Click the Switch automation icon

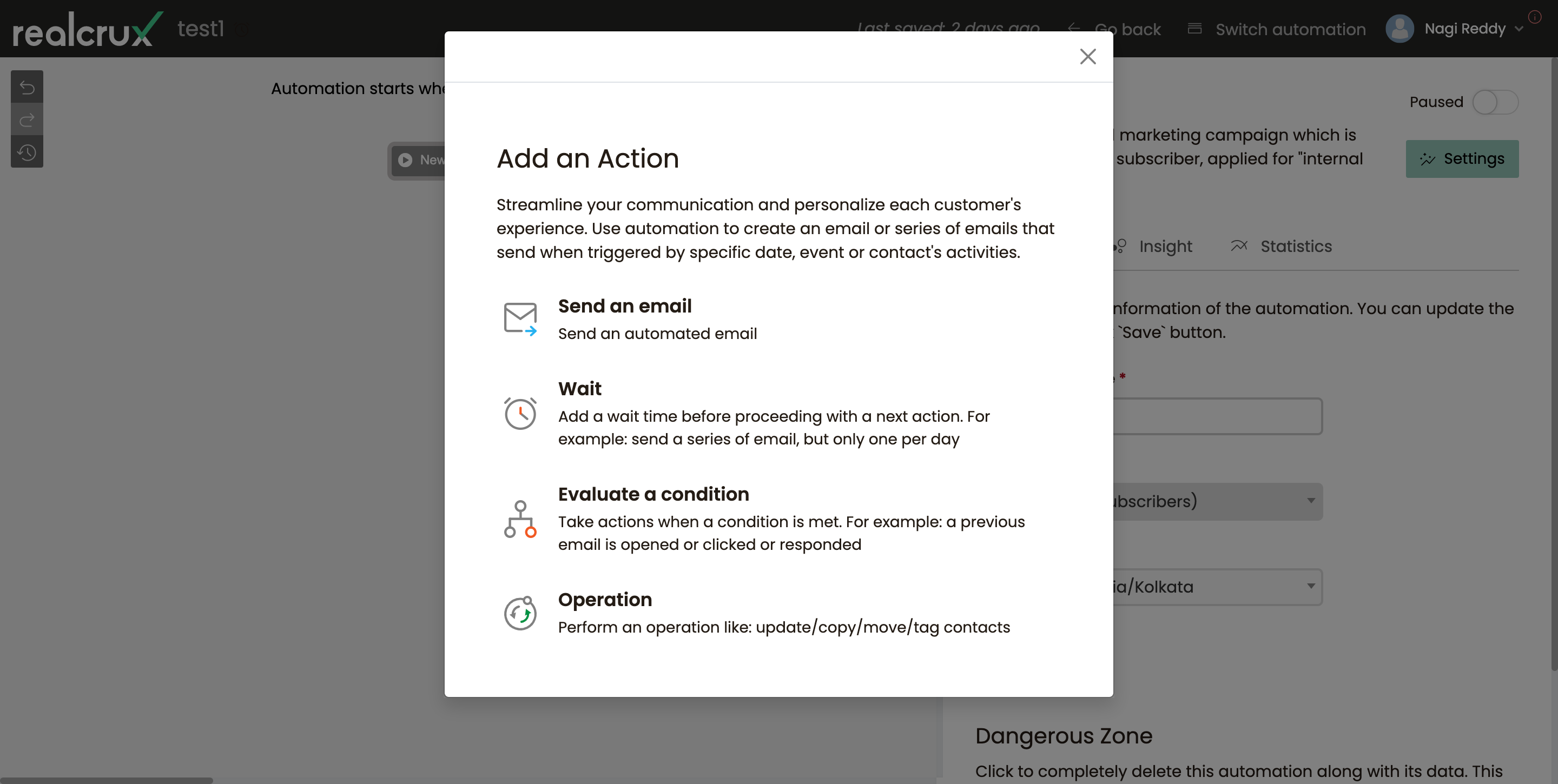pos(1194,29)
